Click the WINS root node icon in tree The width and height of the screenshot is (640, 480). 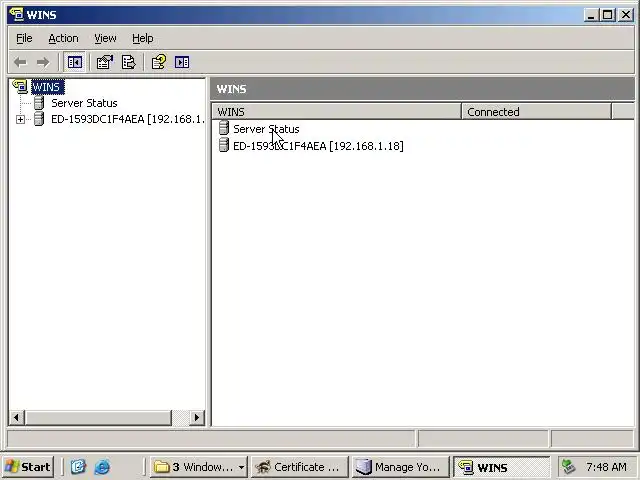(20, 87)
